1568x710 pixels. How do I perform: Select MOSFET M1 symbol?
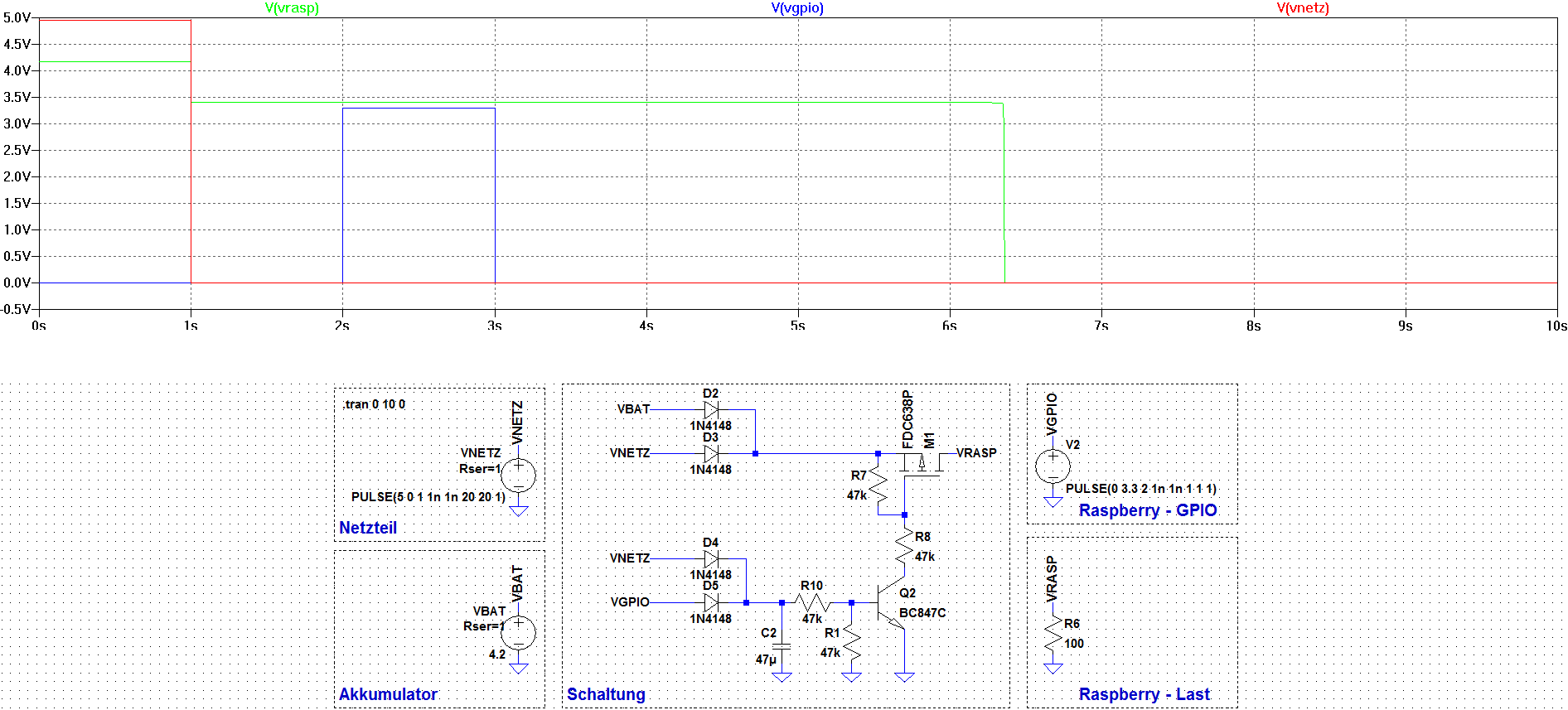(920, 464)
